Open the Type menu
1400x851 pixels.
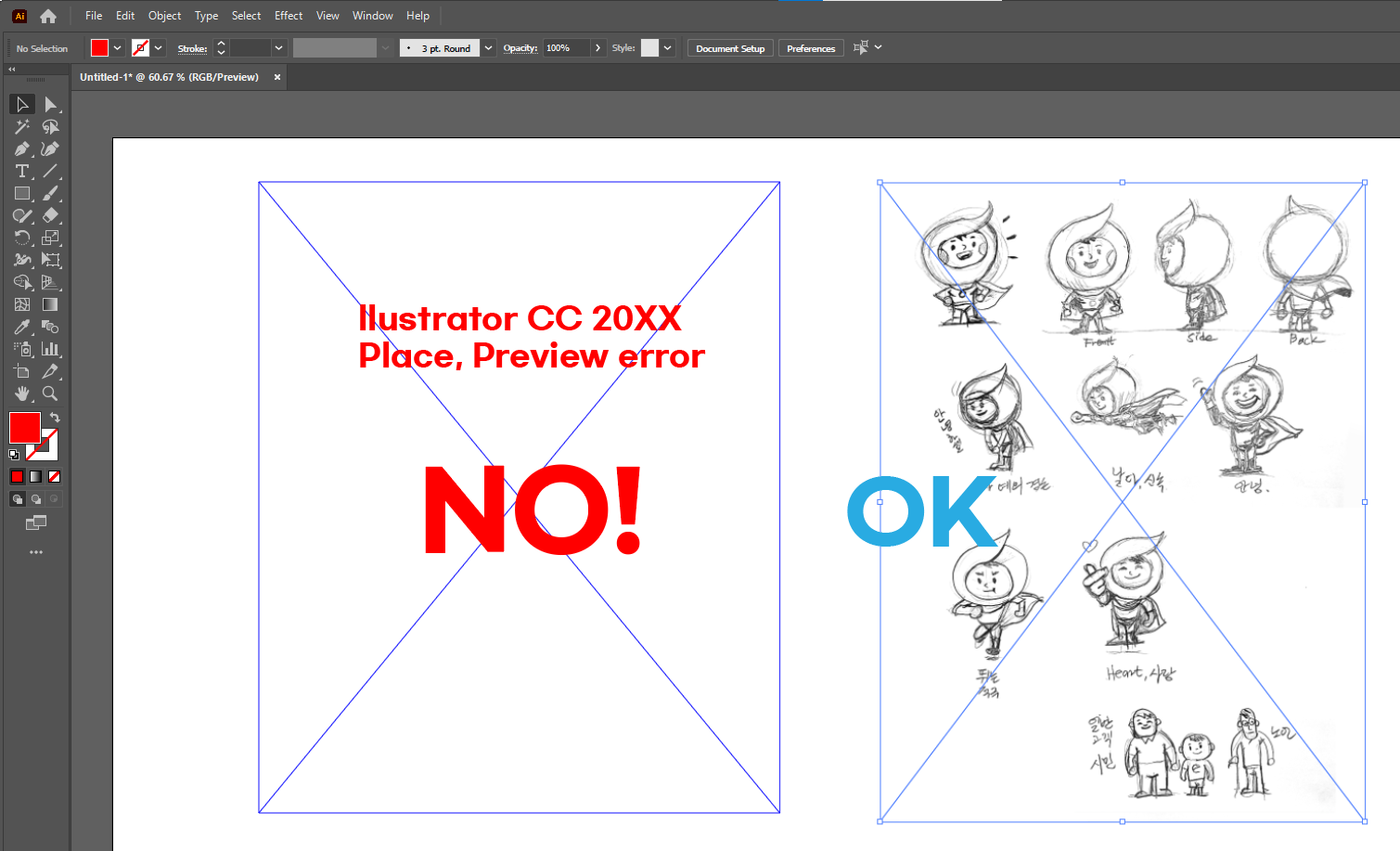pos(206,16)
